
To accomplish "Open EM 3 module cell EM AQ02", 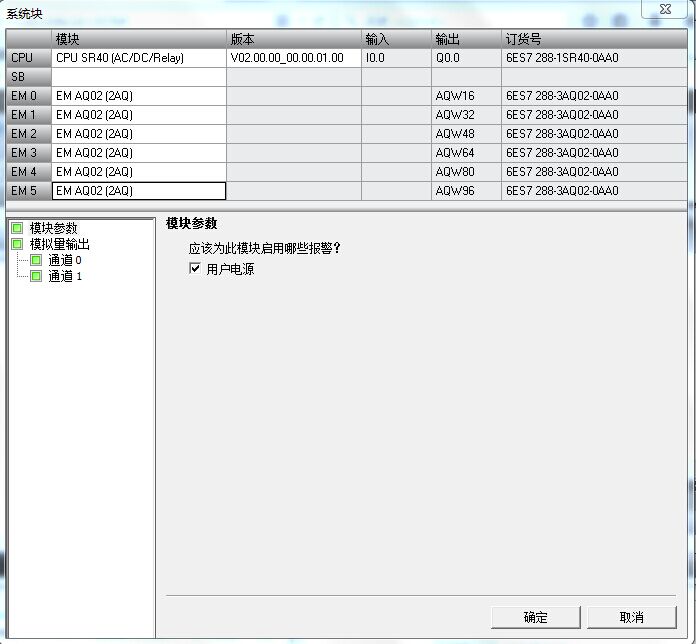I will pyautogui.click(x=139, y=153).
